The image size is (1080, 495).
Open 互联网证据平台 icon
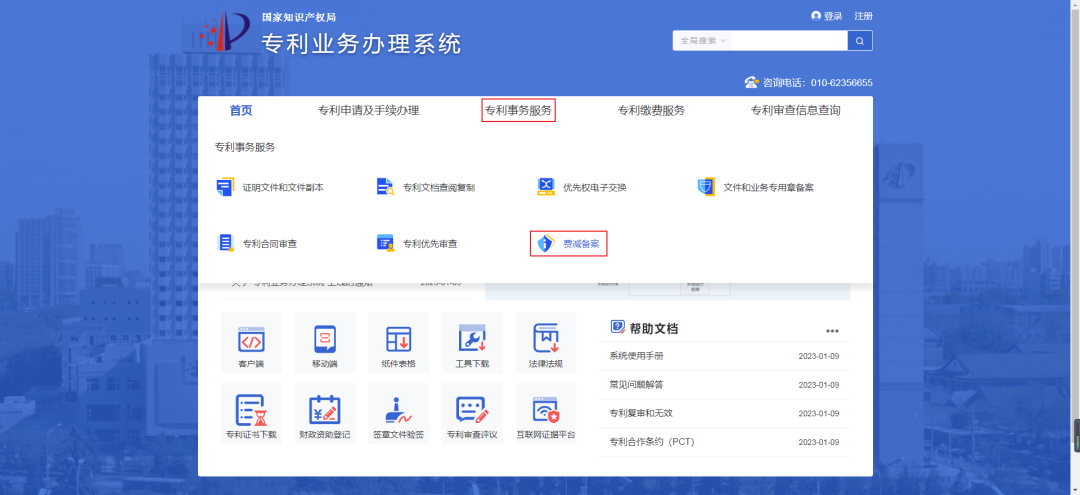pyautogui.click(x=545, y=410)
